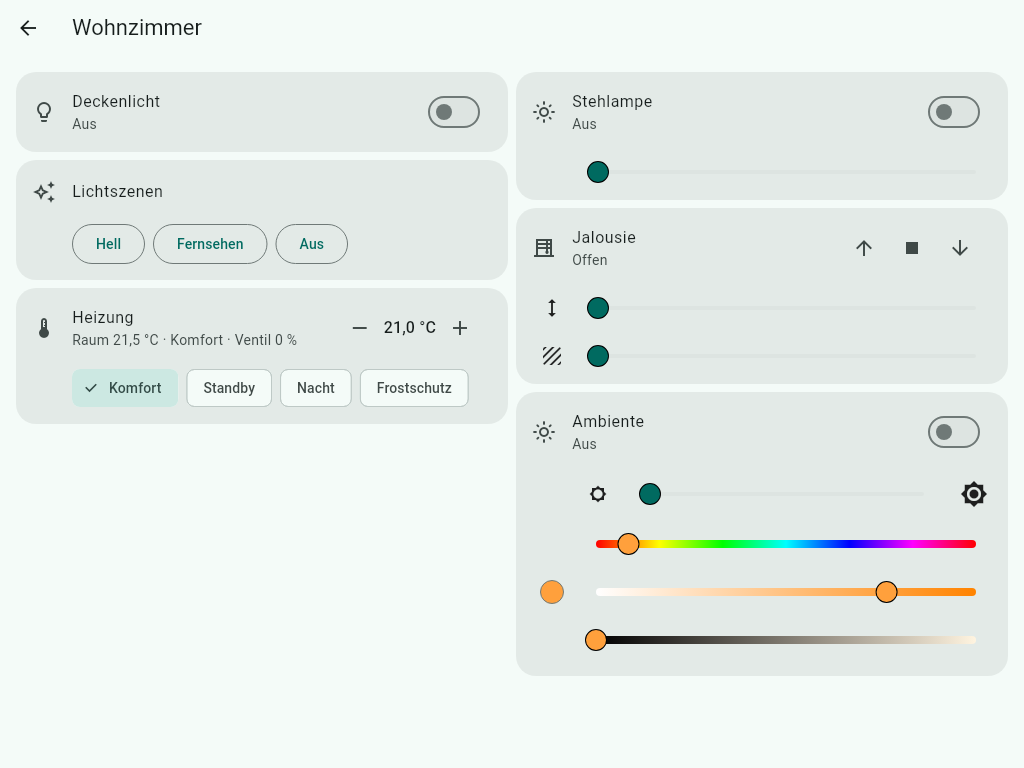The image size is (1024, 768).
Task: Click the Jalousie blinds icon
Action: tap(544, 248)
